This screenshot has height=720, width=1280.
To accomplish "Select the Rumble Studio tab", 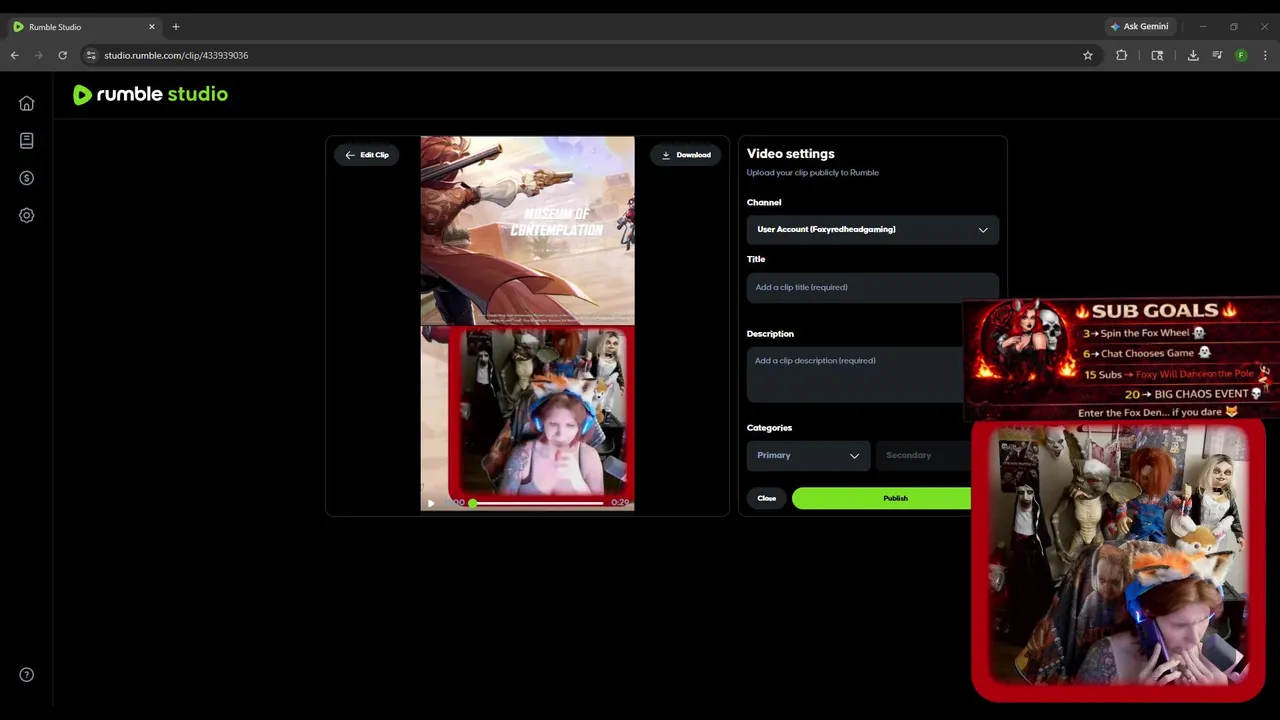I will pyautogui.click(x=84, y=27).
